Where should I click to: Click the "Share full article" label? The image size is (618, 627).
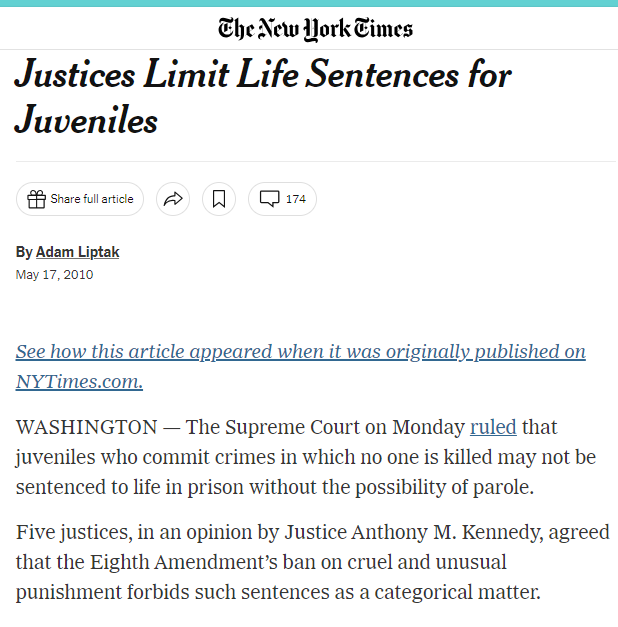[91, 199]
